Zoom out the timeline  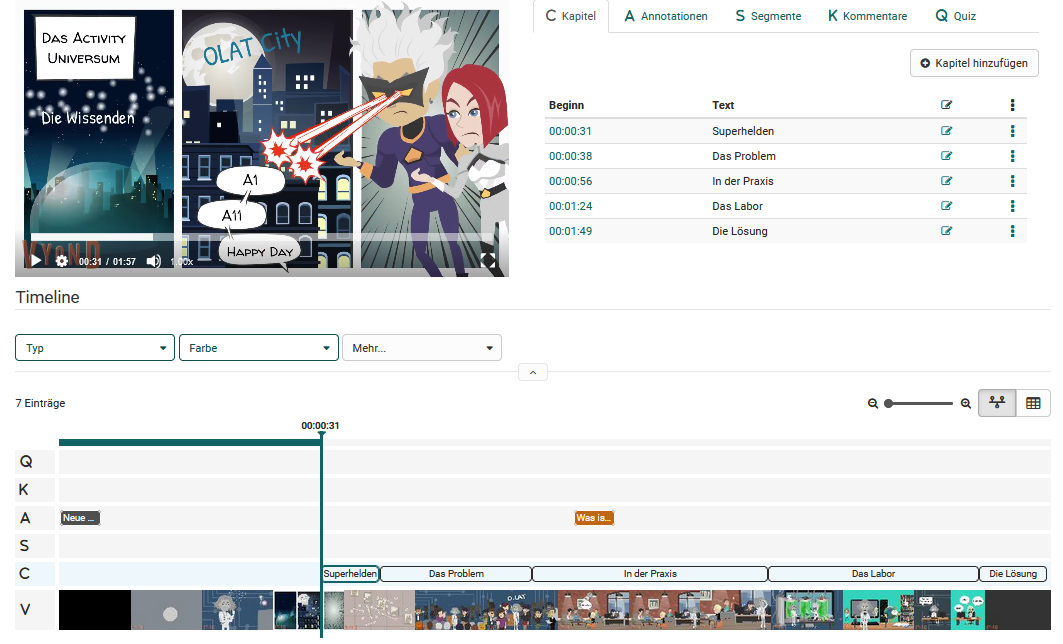coord(873,403)
